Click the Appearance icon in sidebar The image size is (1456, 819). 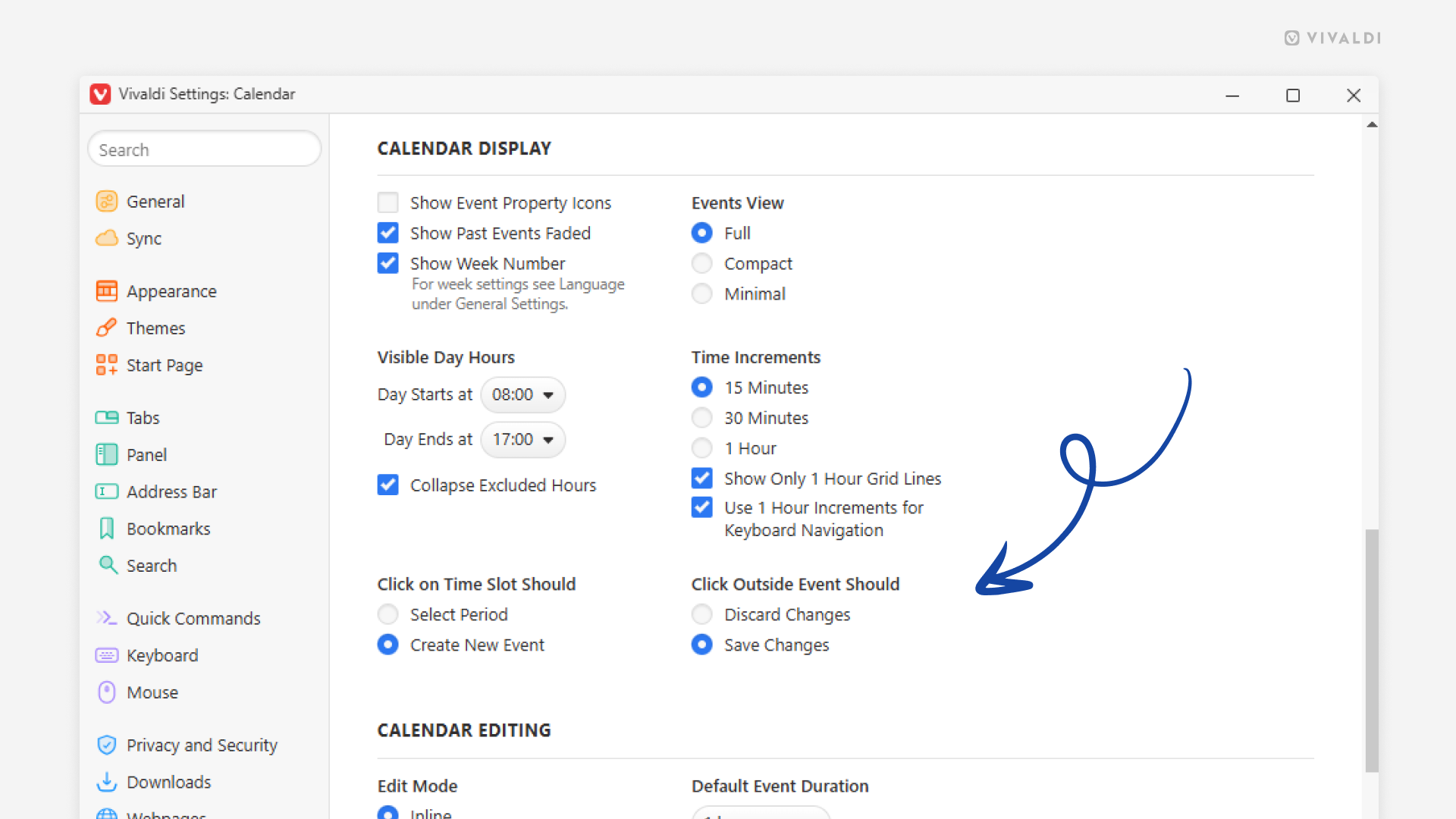coord(107,291)
